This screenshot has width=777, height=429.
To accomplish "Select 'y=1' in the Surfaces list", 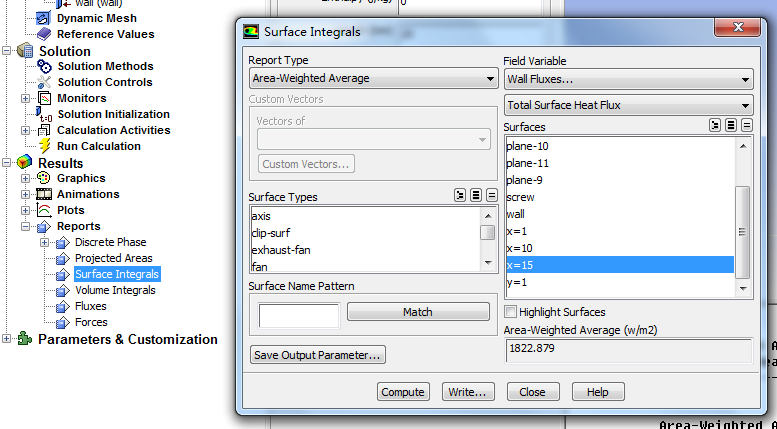I will 620,282.
